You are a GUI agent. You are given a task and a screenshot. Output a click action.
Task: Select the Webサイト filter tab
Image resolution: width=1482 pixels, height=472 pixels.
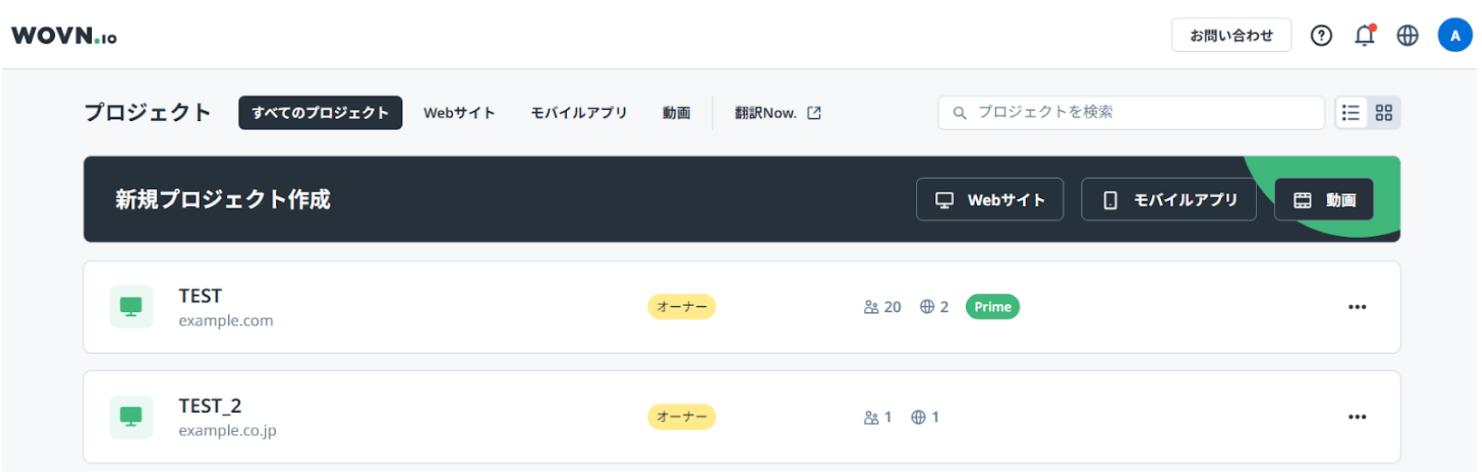tap(459, 113)
